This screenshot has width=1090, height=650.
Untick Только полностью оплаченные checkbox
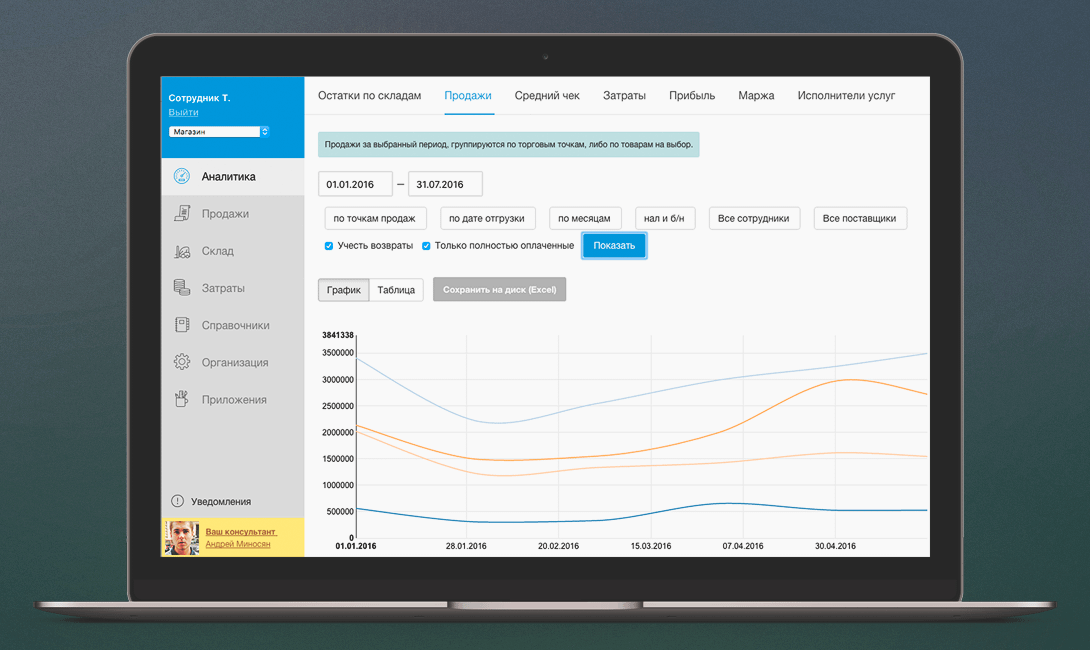click(x=426, y=246)
